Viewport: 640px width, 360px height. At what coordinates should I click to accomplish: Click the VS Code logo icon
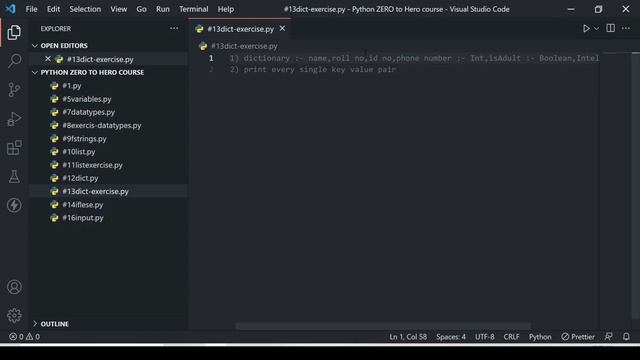pyautogui.click(x=11, y=9)
